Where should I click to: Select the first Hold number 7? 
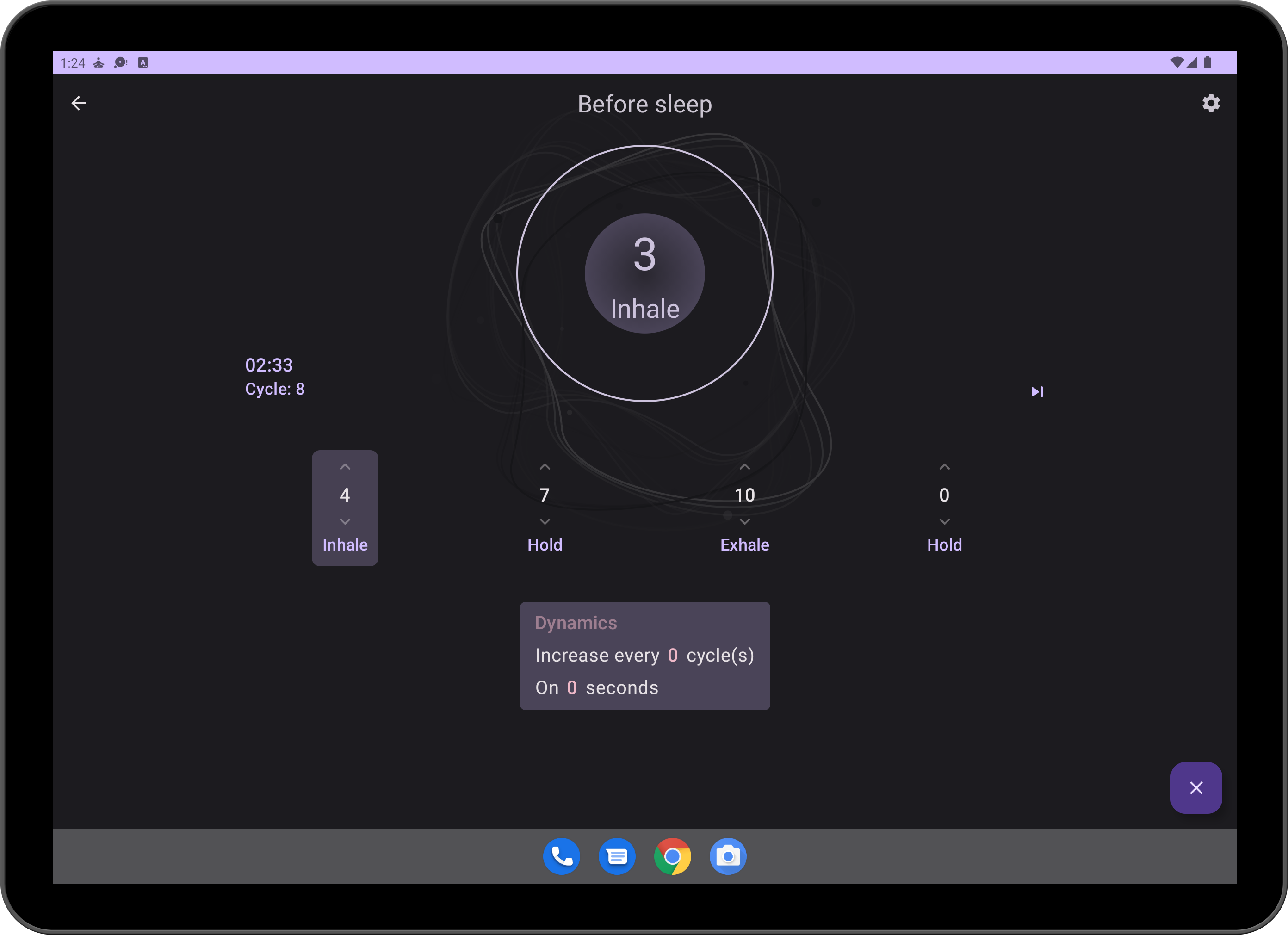pos(545,495)
